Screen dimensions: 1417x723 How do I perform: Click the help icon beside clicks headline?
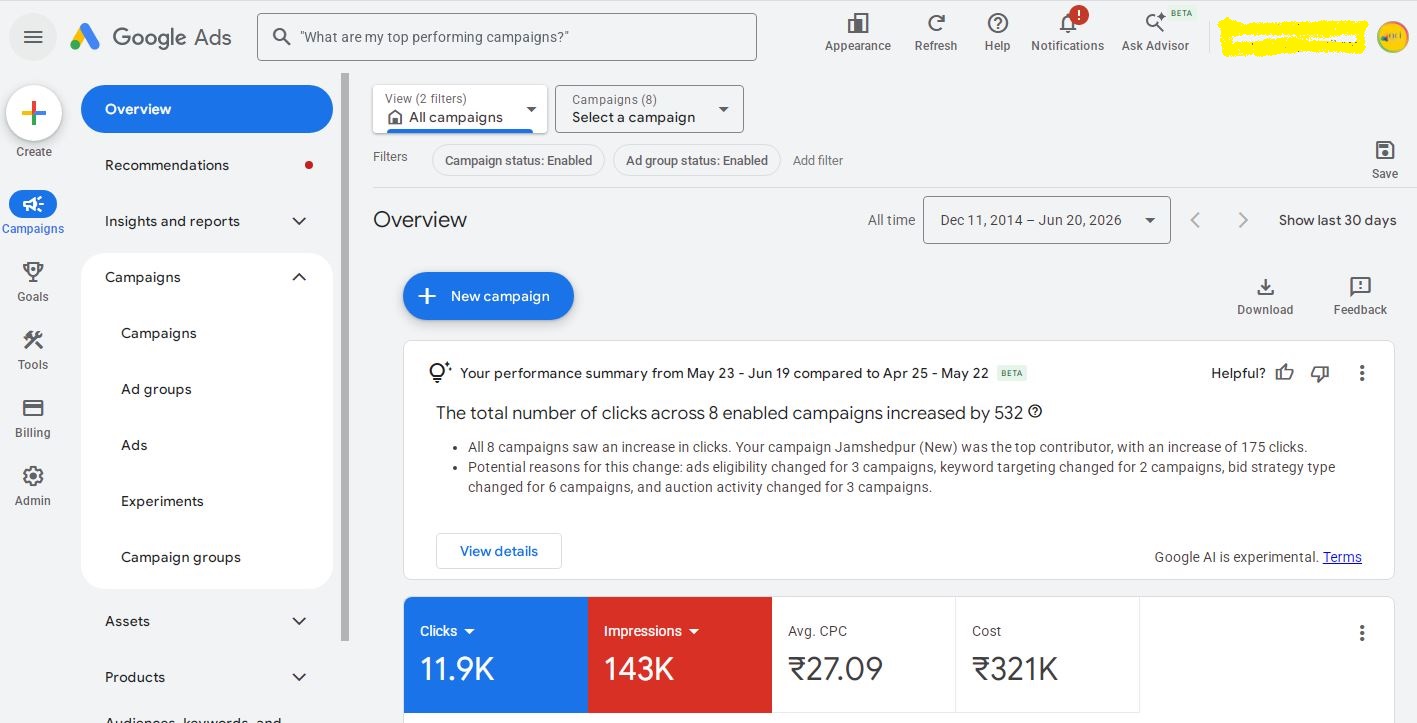(1035, 412)
